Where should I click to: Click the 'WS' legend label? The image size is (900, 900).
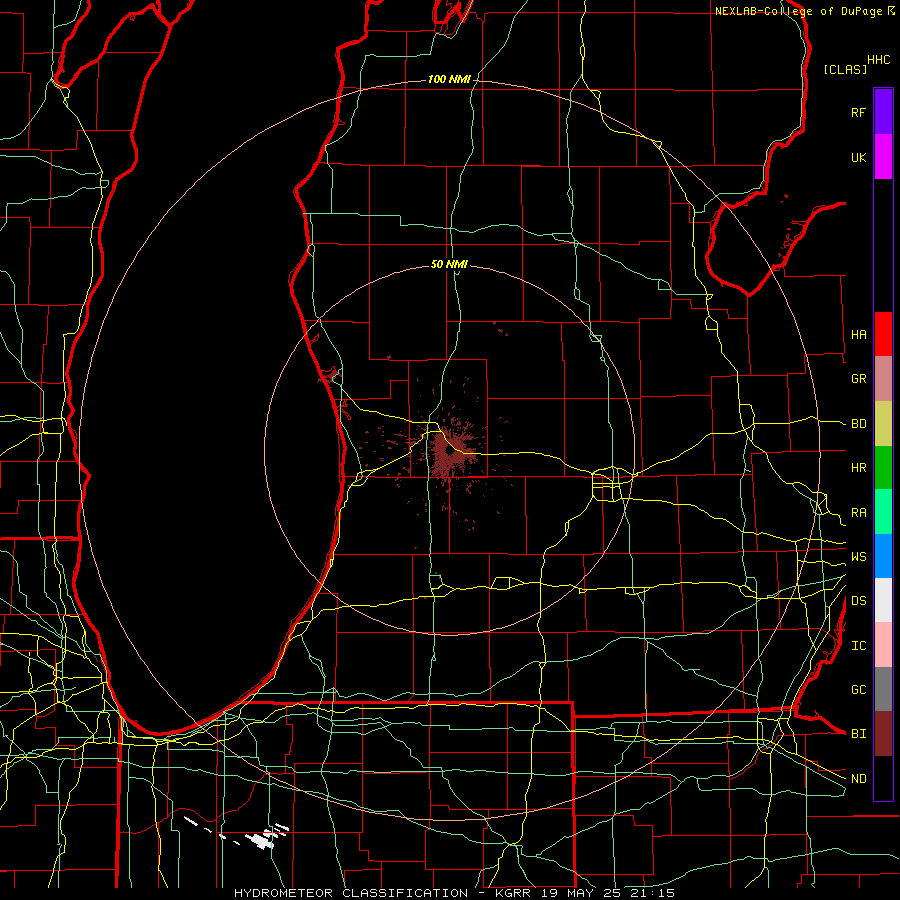858,556
